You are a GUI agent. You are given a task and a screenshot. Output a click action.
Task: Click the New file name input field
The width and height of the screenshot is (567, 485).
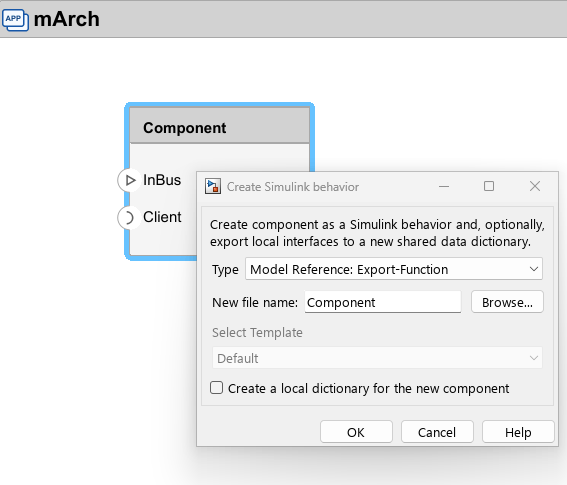click(383, 302)
